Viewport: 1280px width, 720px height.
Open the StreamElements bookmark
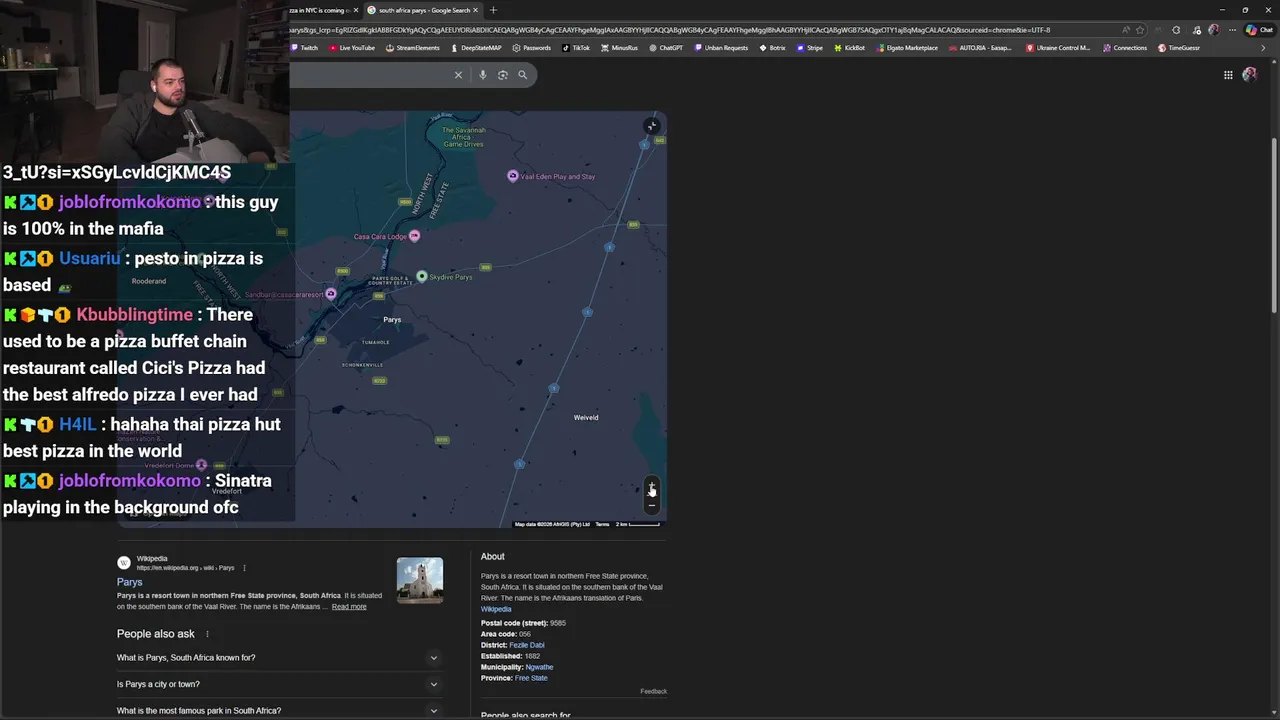(412, 48)
